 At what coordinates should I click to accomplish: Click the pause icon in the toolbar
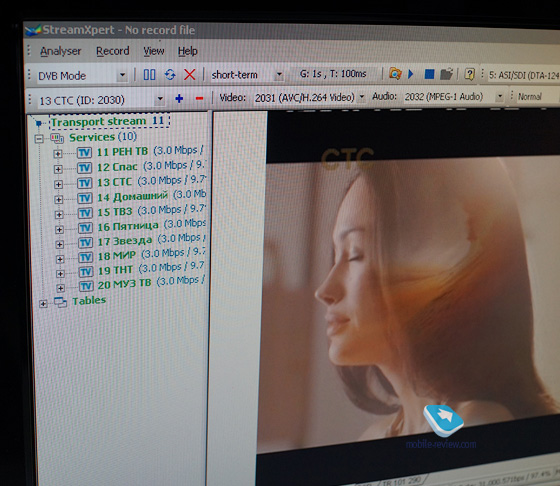(149, 75)
